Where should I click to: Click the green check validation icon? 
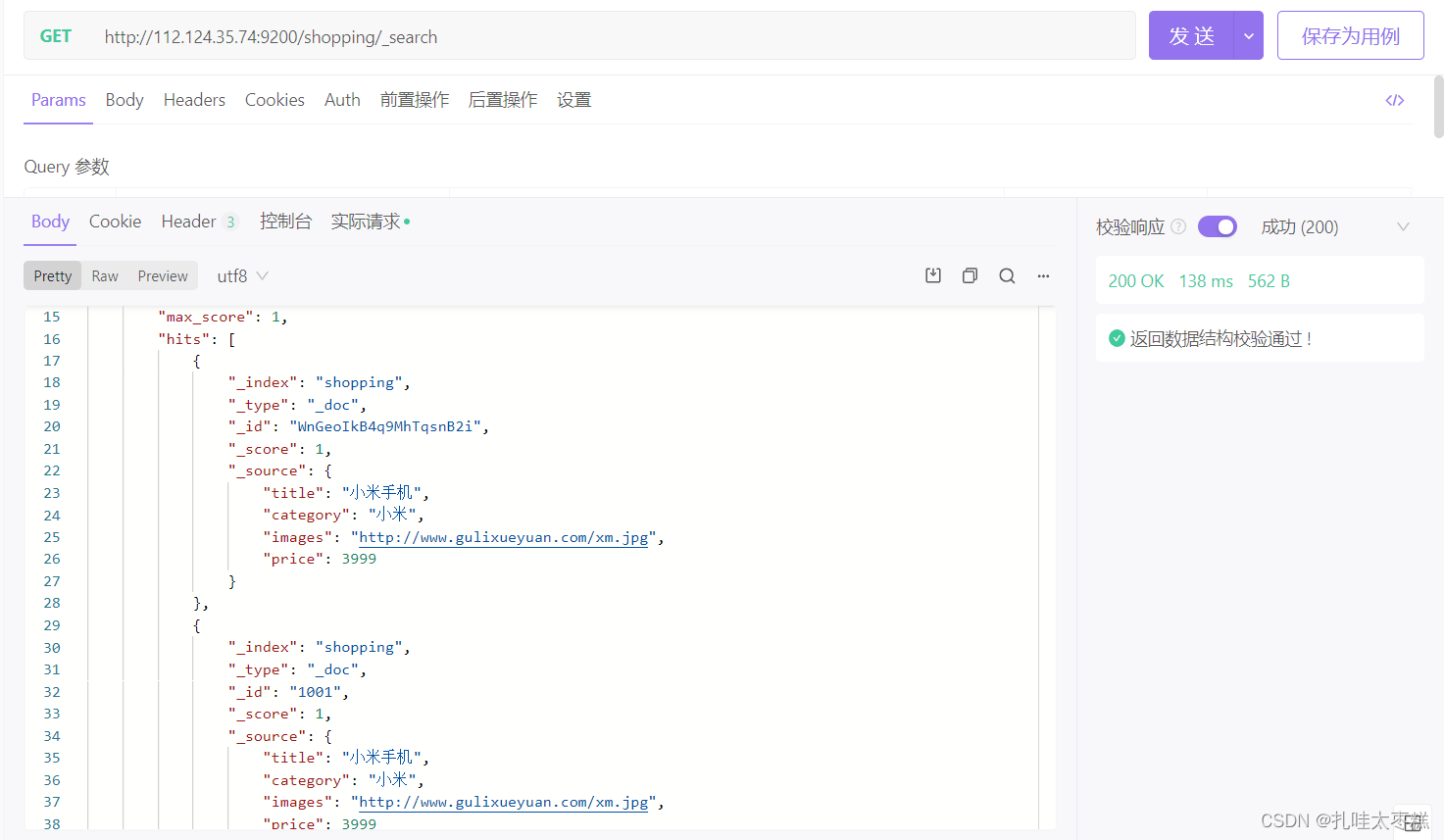click(x=1117, y=338)
